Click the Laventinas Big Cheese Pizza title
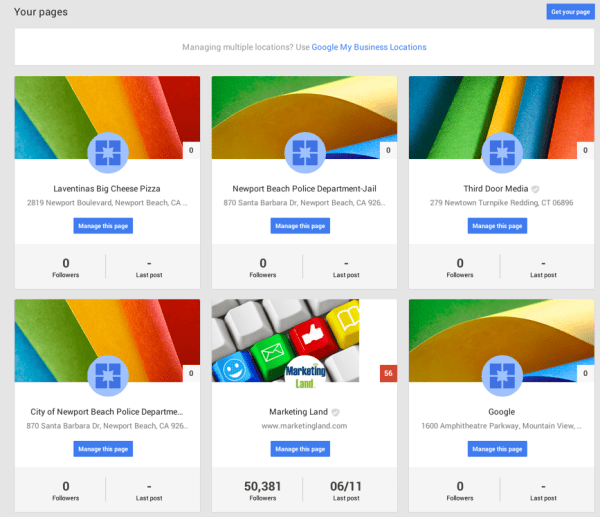This screenshot has height=517, width=600. (x=107, y=189)
